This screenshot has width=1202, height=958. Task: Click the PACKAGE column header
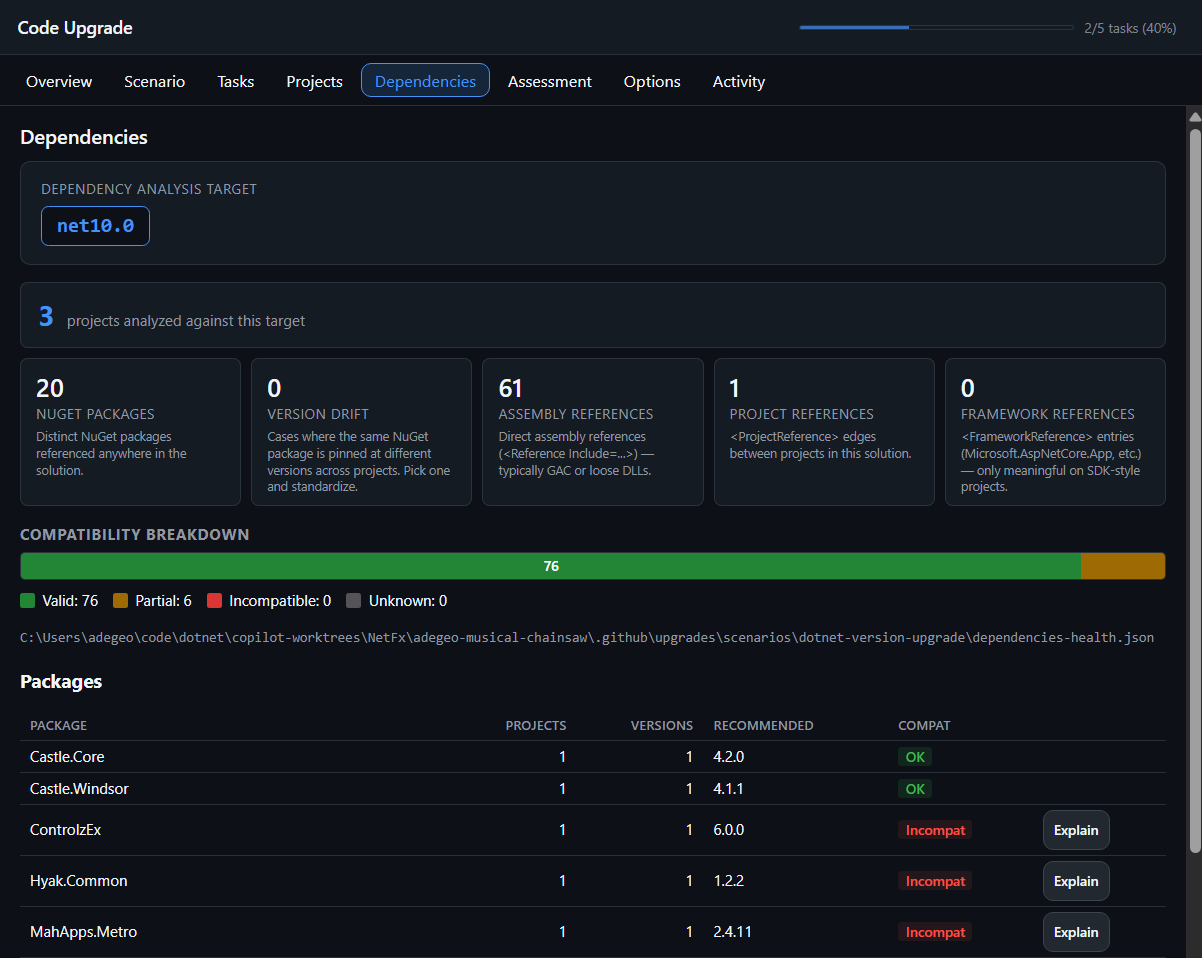tap(58, 725)
